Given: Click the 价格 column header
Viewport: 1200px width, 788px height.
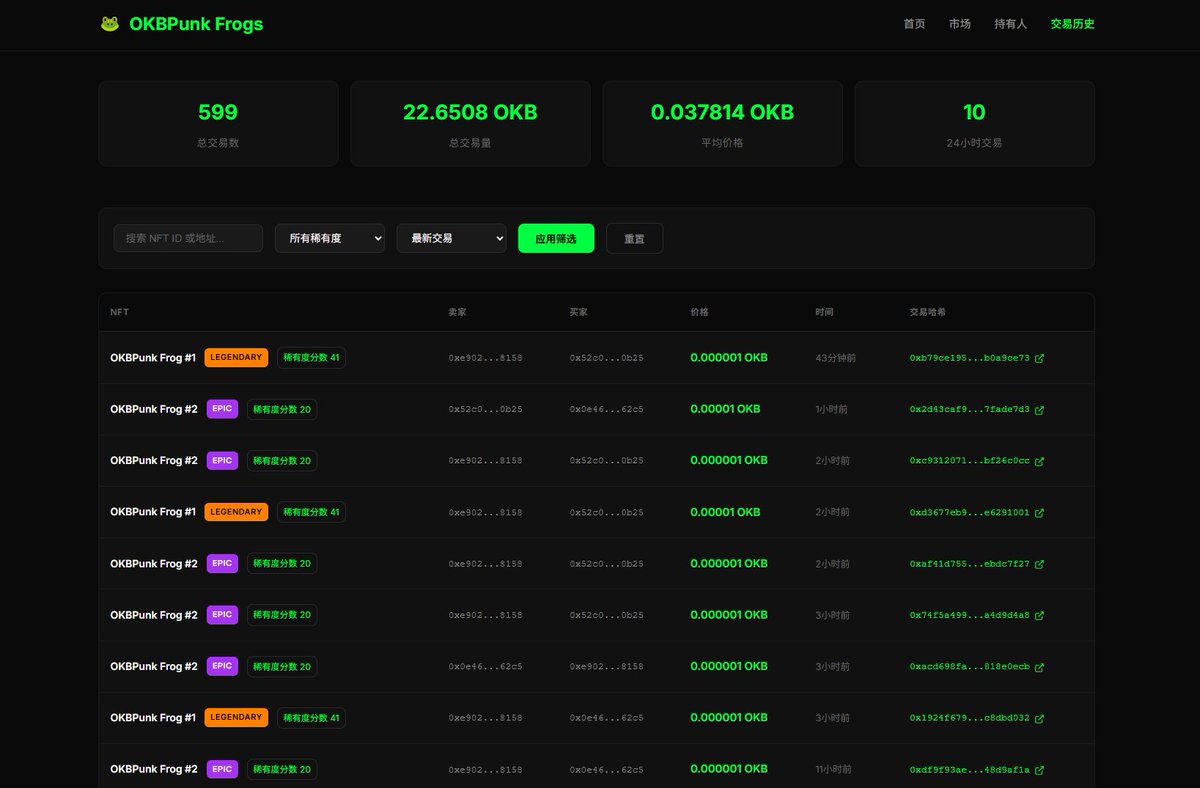Looking at the screenshot, I should coord(699,312).
